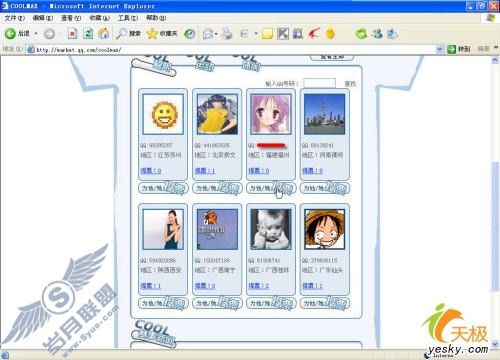
Task: Click the 得票 link under 福建福州 card
Action: [259, 171]
